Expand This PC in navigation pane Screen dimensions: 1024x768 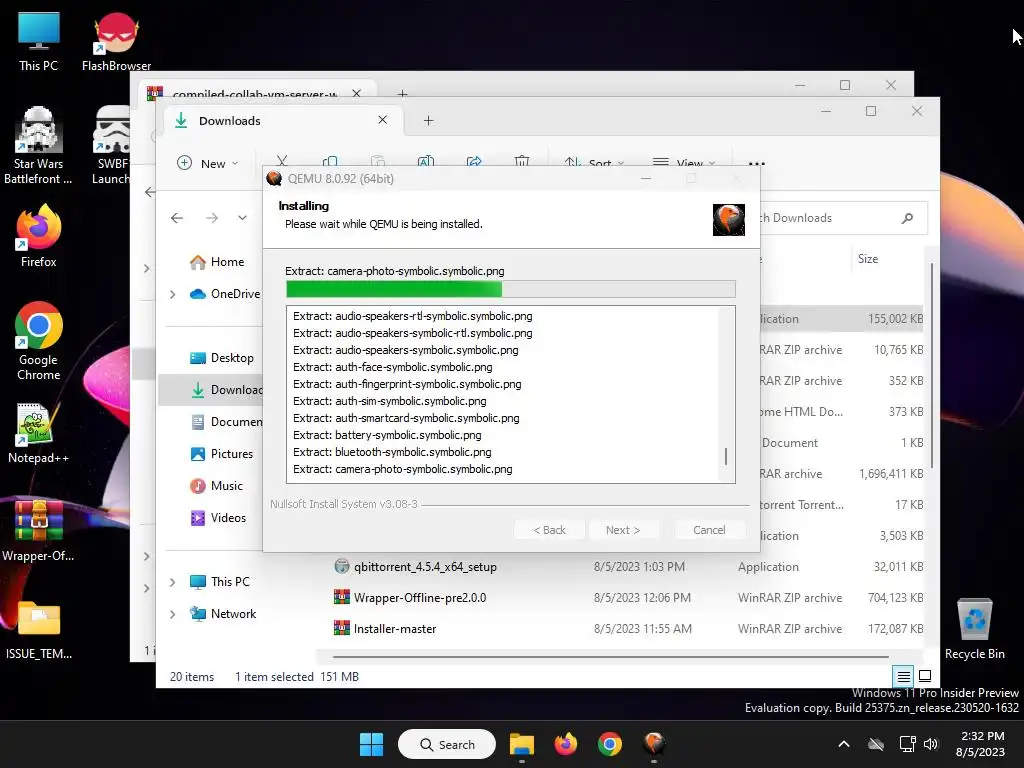172,582
